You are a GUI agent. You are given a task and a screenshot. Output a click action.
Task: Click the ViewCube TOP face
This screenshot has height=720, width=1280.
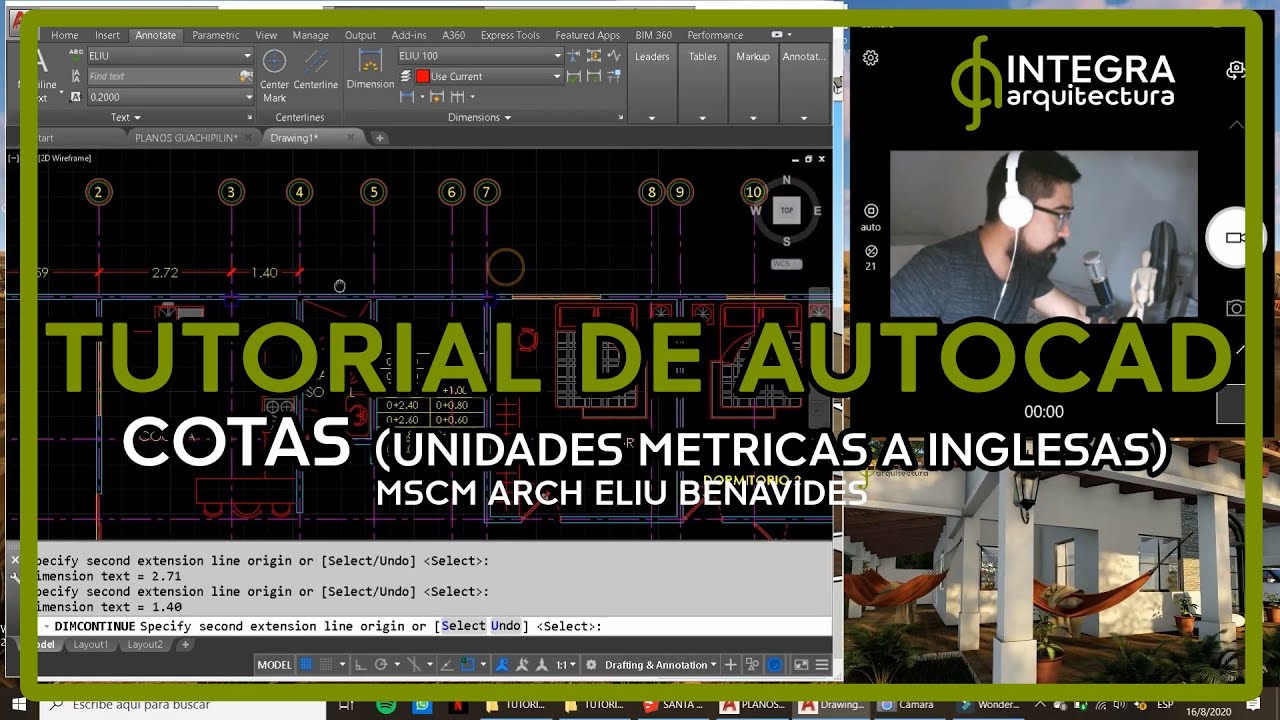point(786,210)
